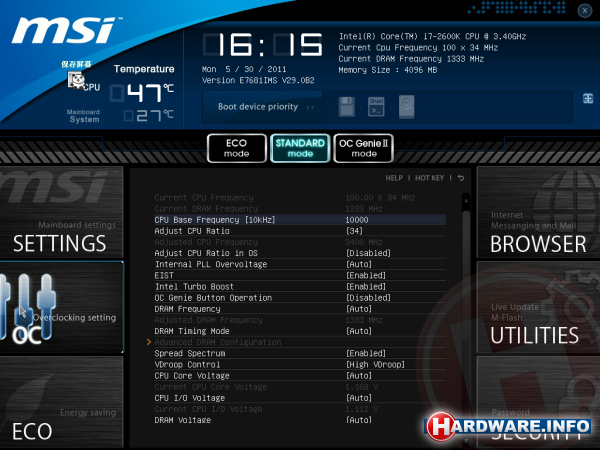Change Spread Spectrum option
600x450 pixels.
click(366, 353)
